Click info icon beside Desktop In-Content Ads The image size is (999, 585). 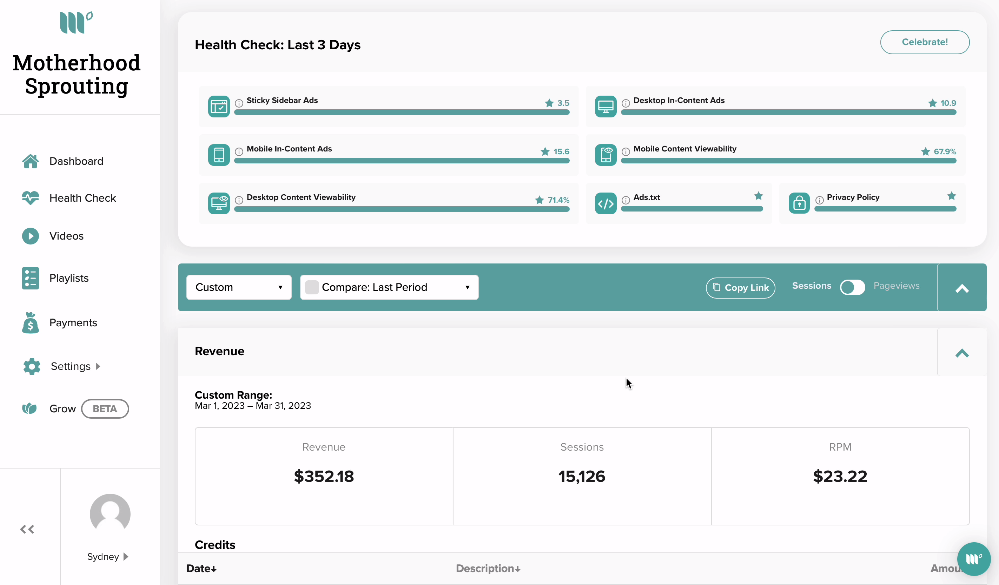click(626, 103)
